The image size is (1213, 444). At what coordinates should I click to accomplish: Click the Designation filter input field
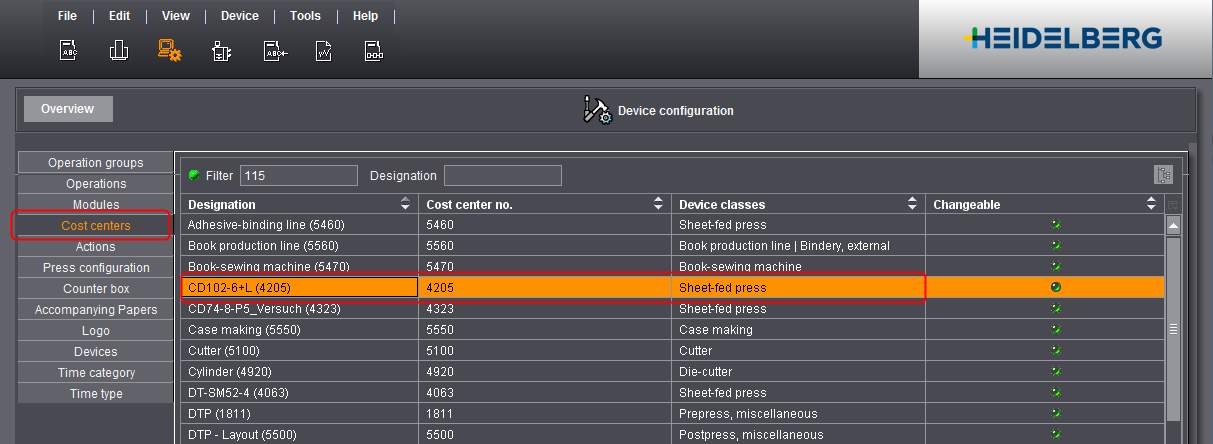point(502,176)
